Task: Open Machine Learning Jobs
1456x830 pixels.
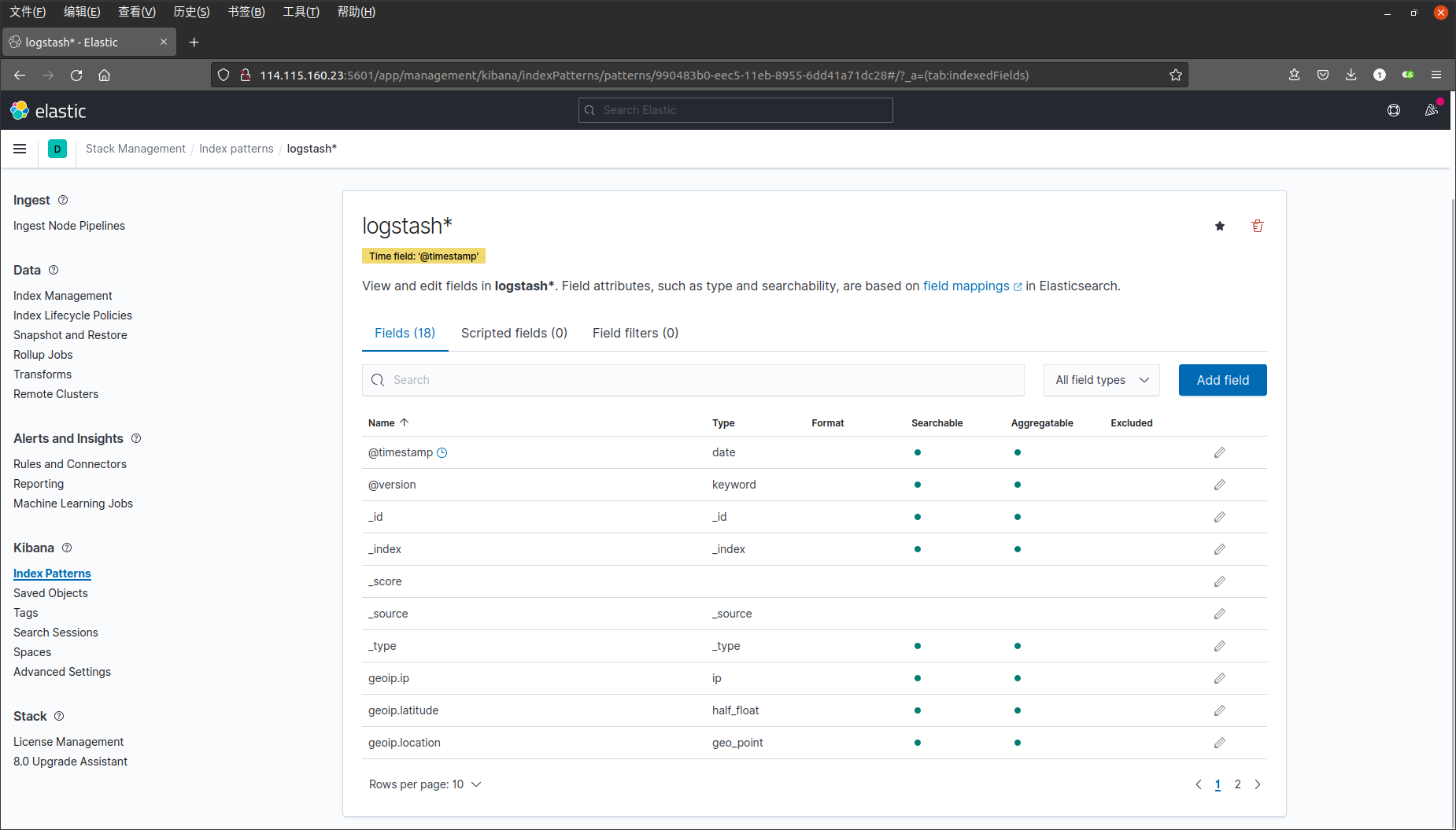Action: [73, 504]
